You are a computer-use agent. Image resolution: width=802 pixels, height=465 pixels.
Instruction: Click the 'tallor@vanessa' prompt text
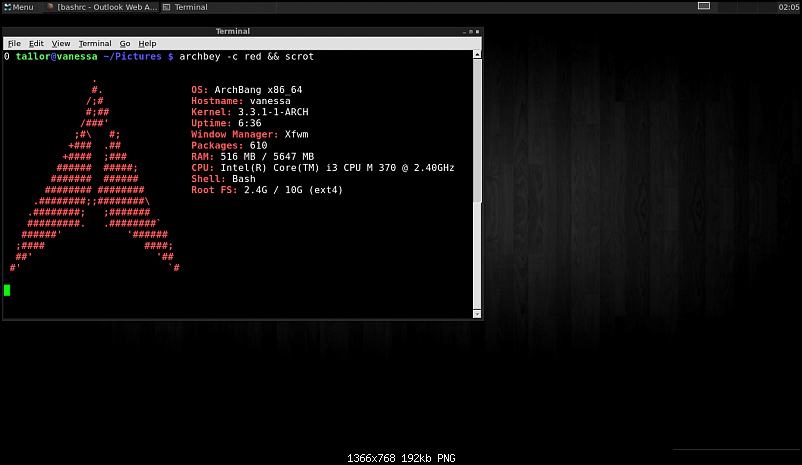(x=56, y=56)
